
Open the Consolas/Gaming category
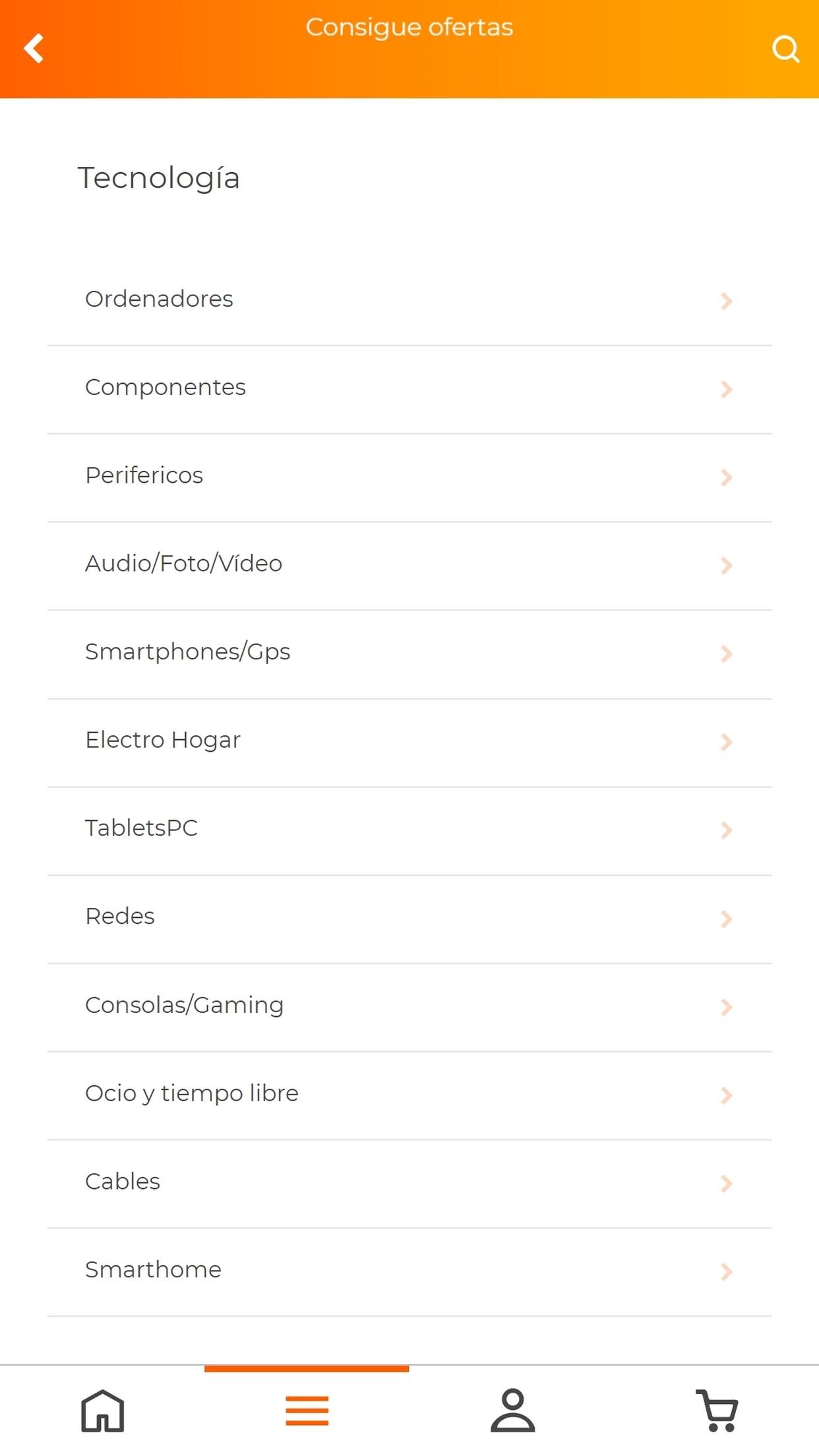[x=409, y=1008]
